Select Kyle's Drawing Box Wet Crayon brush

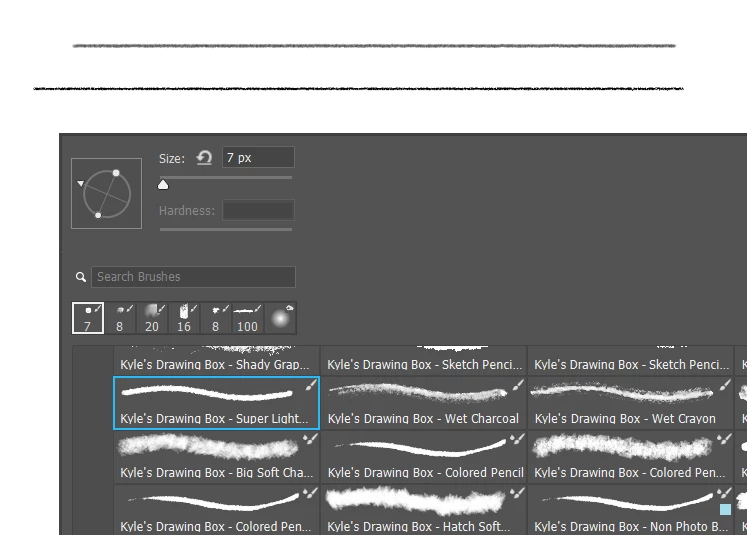630,403
